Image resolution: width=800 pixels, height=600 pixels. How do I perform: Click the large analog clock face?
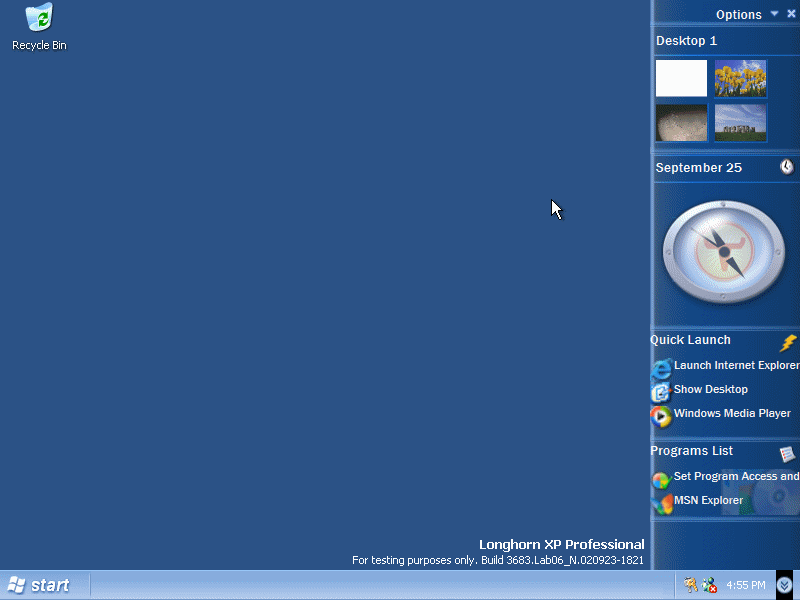pyautogui.click(x=723, y=252)
